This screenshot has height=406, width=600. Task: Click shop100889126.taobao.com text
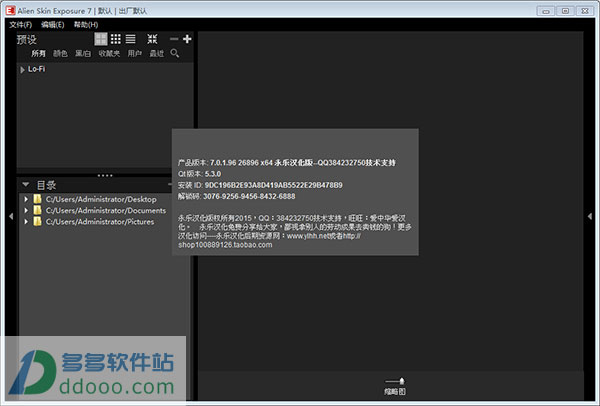coord(225,245)
